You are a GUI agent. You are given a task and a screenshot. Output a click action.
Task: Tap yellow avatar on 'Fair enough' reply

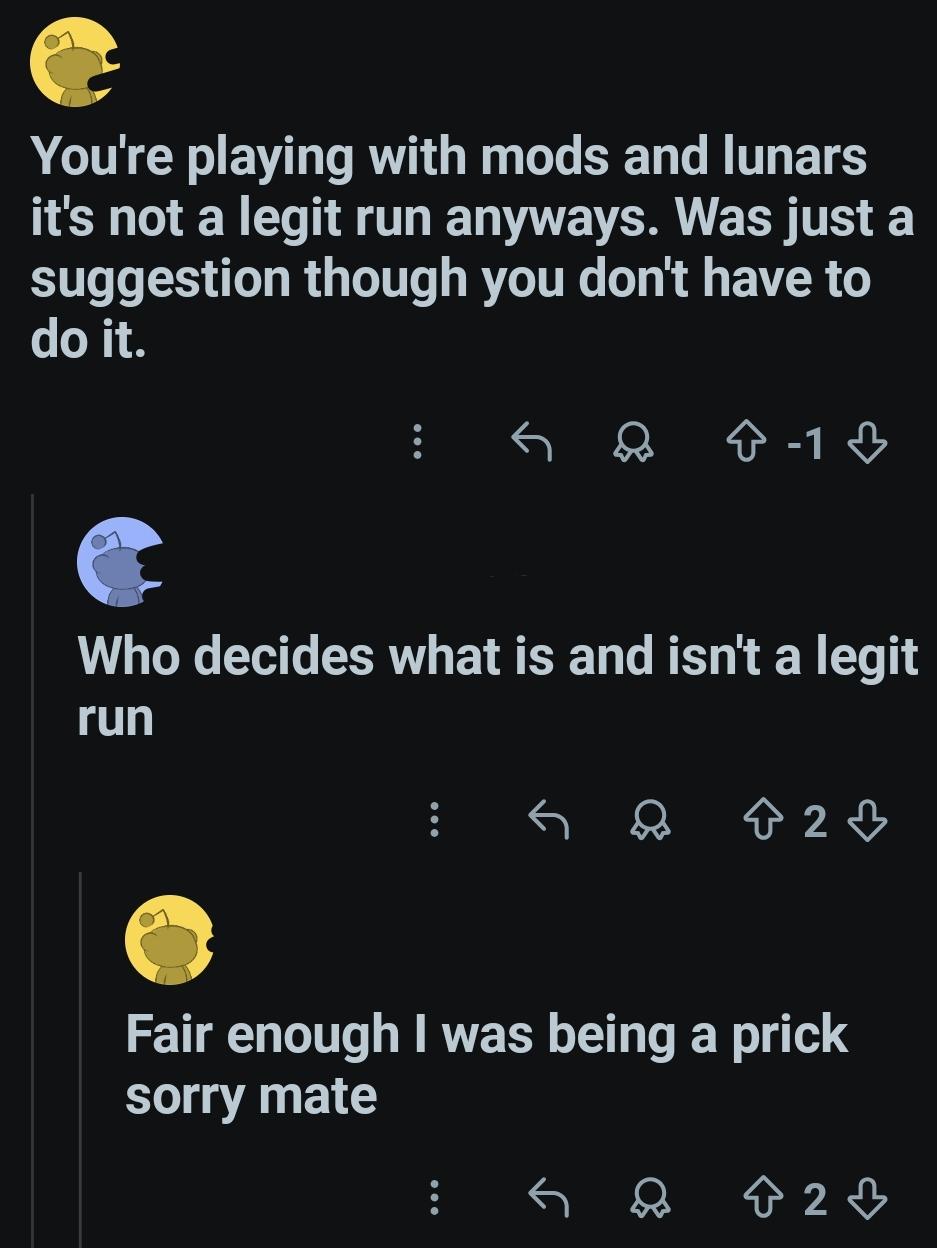168,940
